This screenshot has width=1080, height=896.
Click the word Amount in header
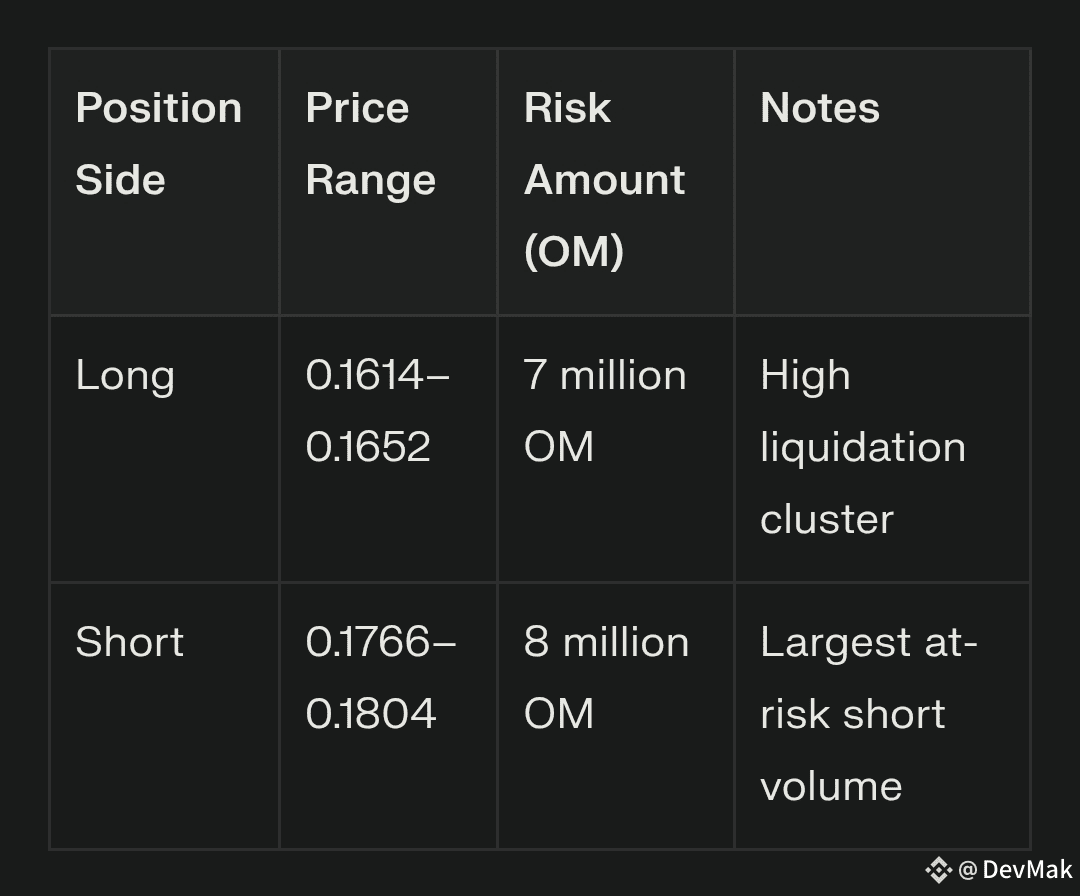[x=604, y=180]
